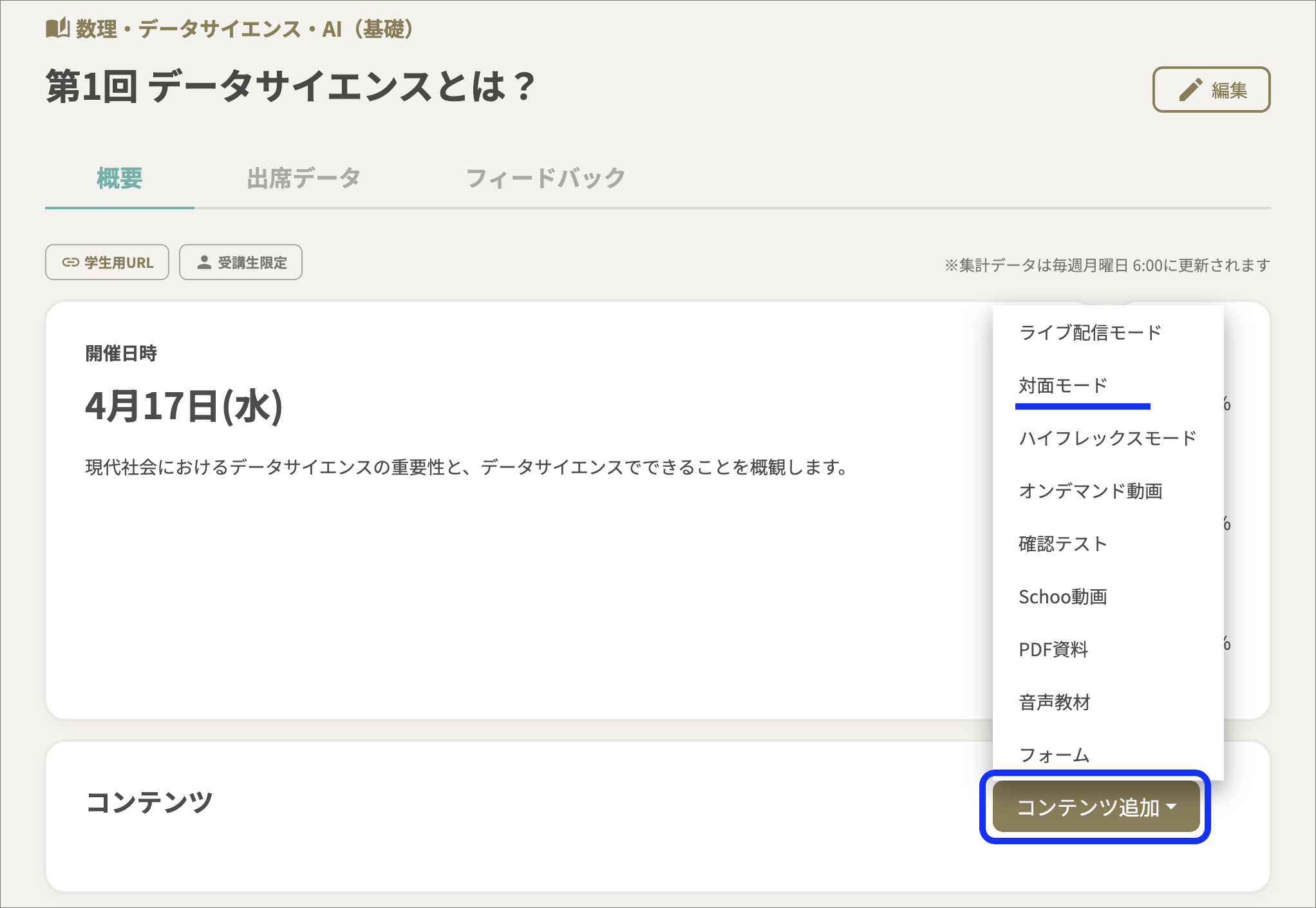Screen dimensions: 1316x908
Task: Click the date 4月17日(水)
Action: pyautogui.click(x=184, y=406)
